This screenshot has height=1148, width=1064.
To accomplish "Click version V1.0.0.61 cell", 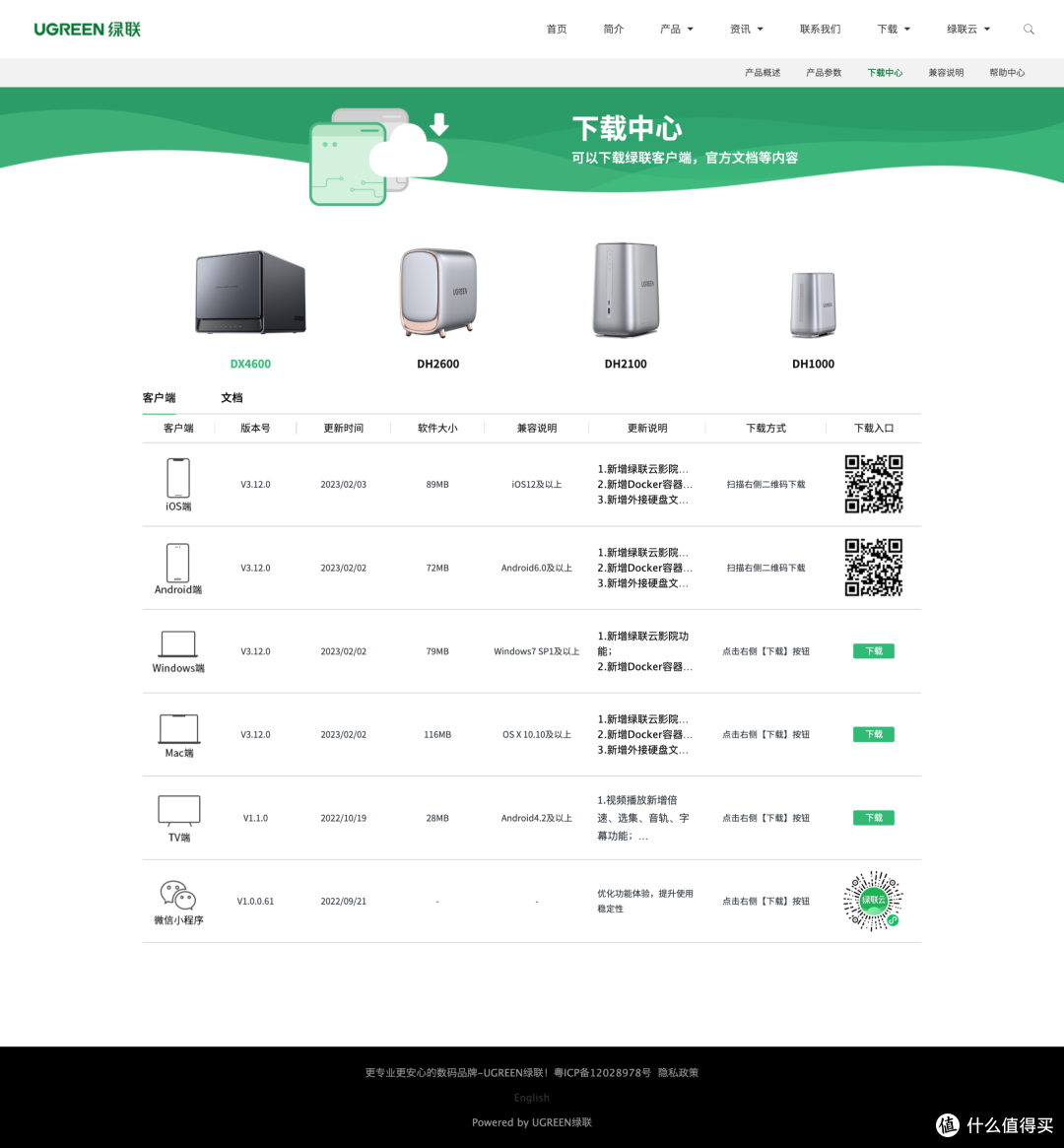I will 255,902.
